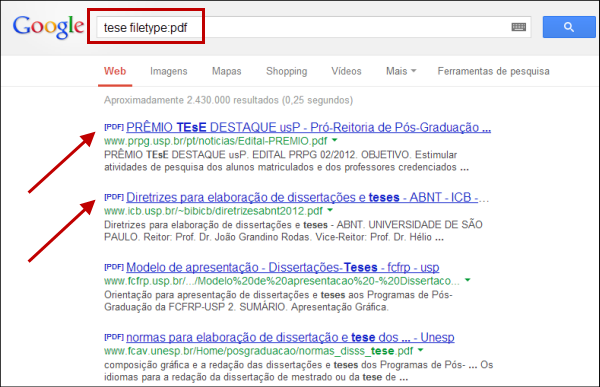The height and width of the screenshot is (387, 600).
Task: Click the snippet mentioning EDITAL PRPG 02/2012
Action: click(286, 161)
